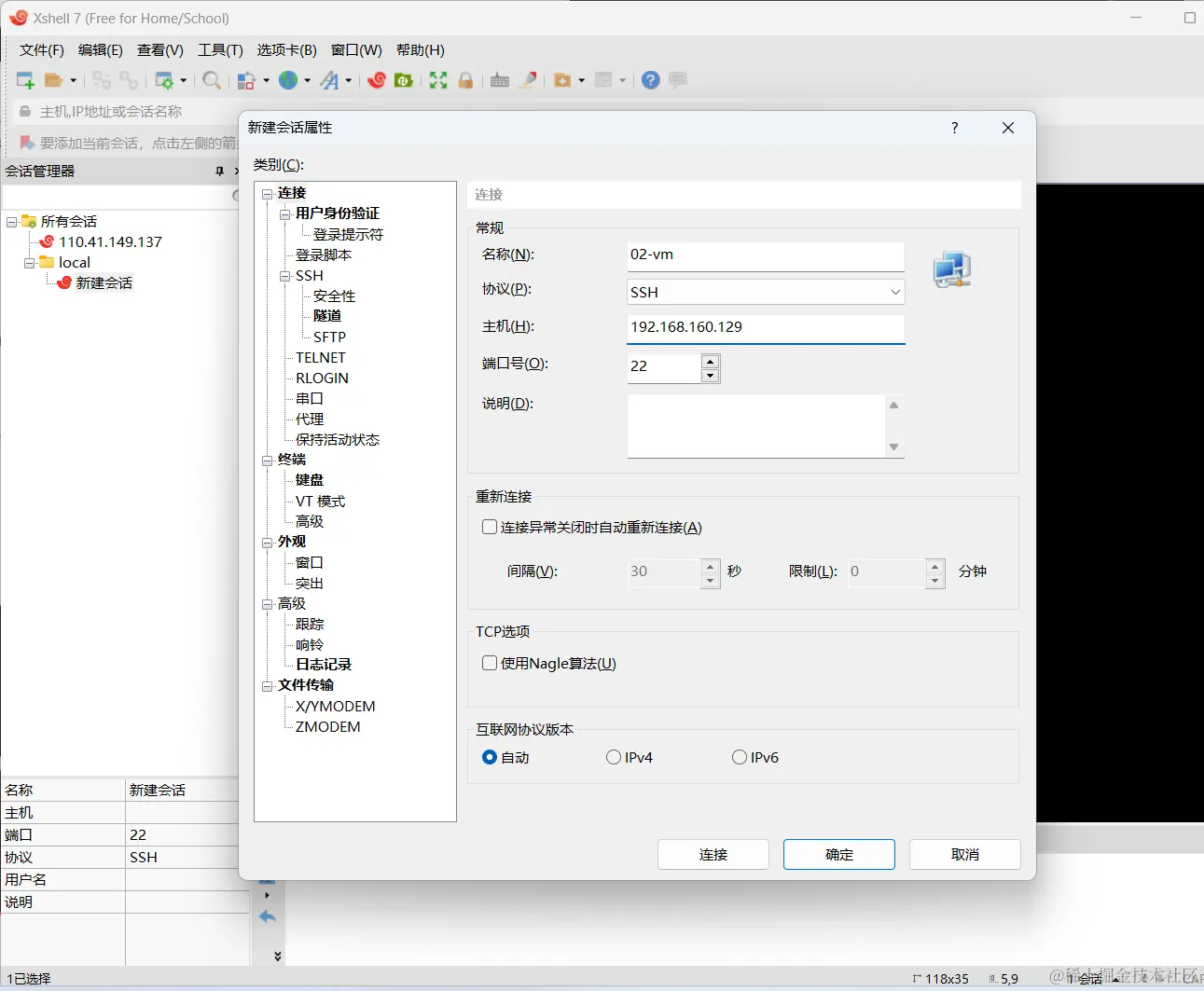Select 隧道 under SSH in the tree
Viewport: 1204px width, 991px height.
pyautogui.click(x=327, y=316)
